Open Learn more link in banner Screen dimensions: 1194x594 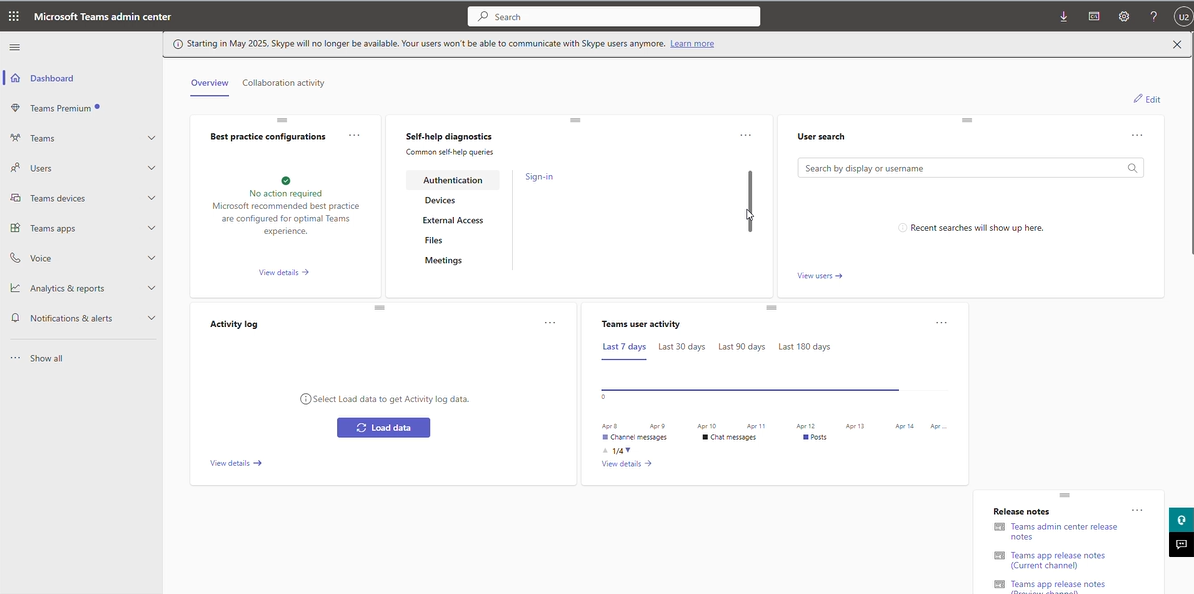click(x=692, y=43)
